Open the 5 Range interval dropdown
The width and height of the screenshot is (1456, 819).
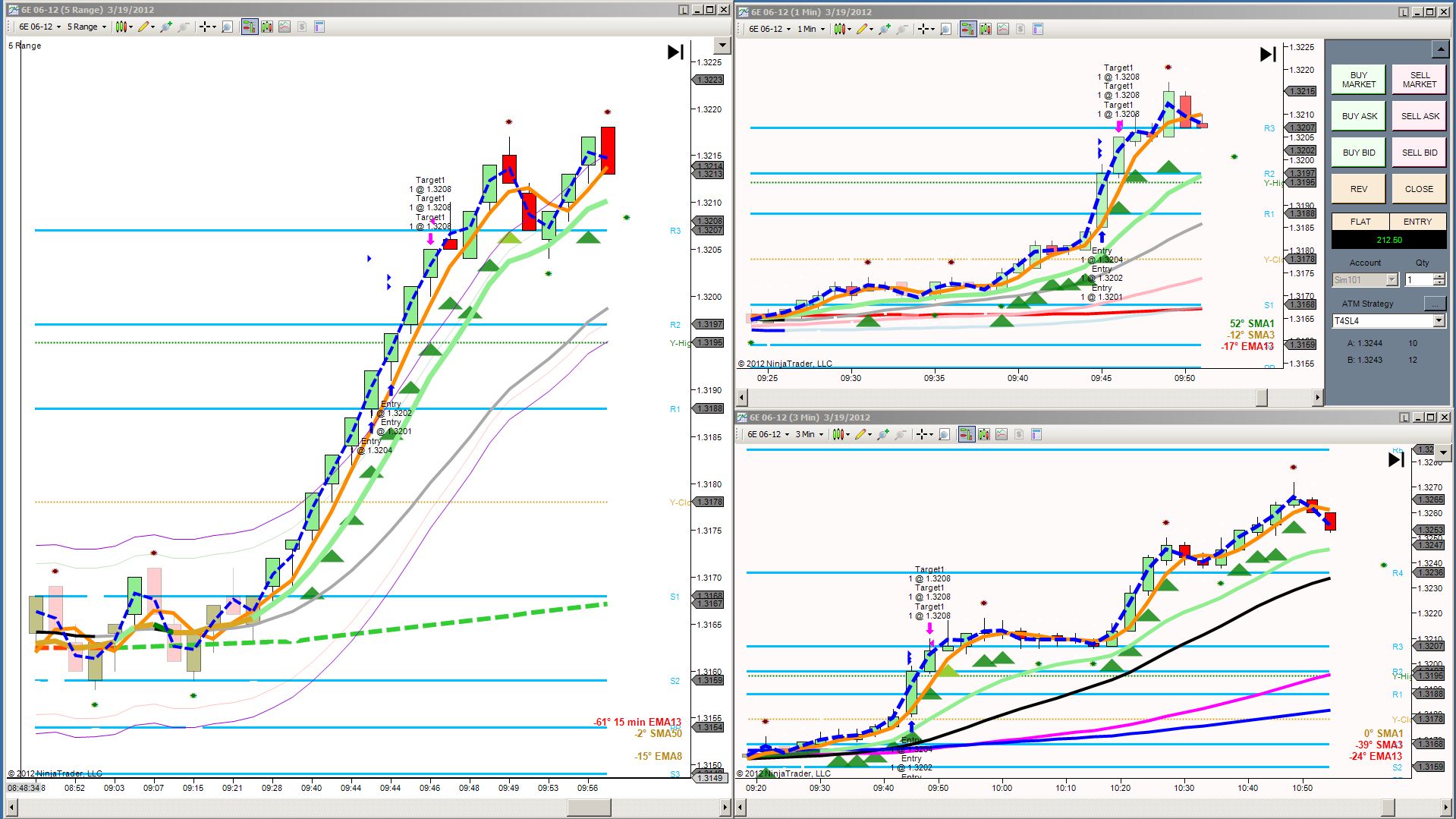point(86,27)
